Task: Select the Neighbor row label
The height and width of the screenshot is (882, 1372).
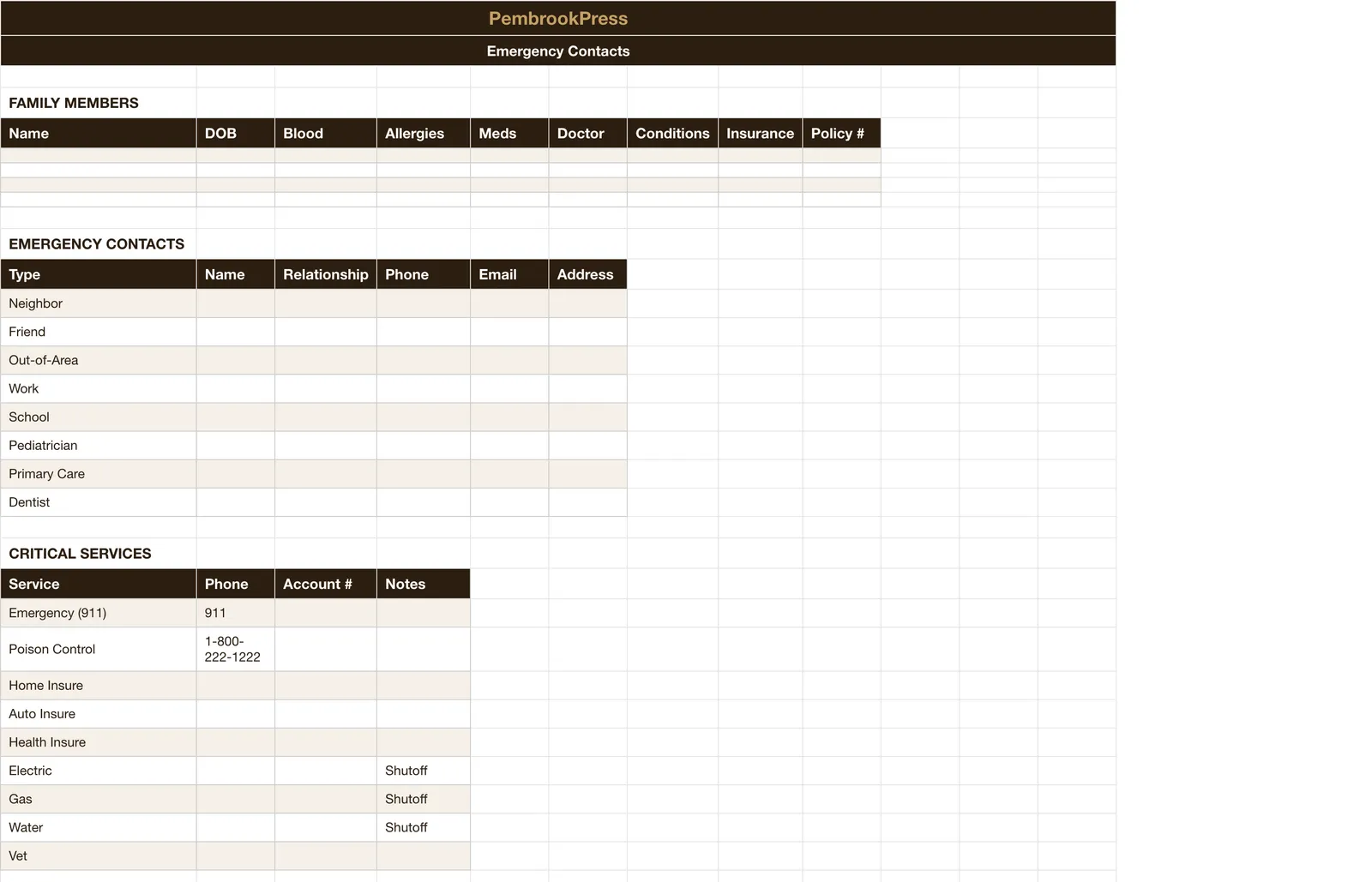Action: point(99,303)
